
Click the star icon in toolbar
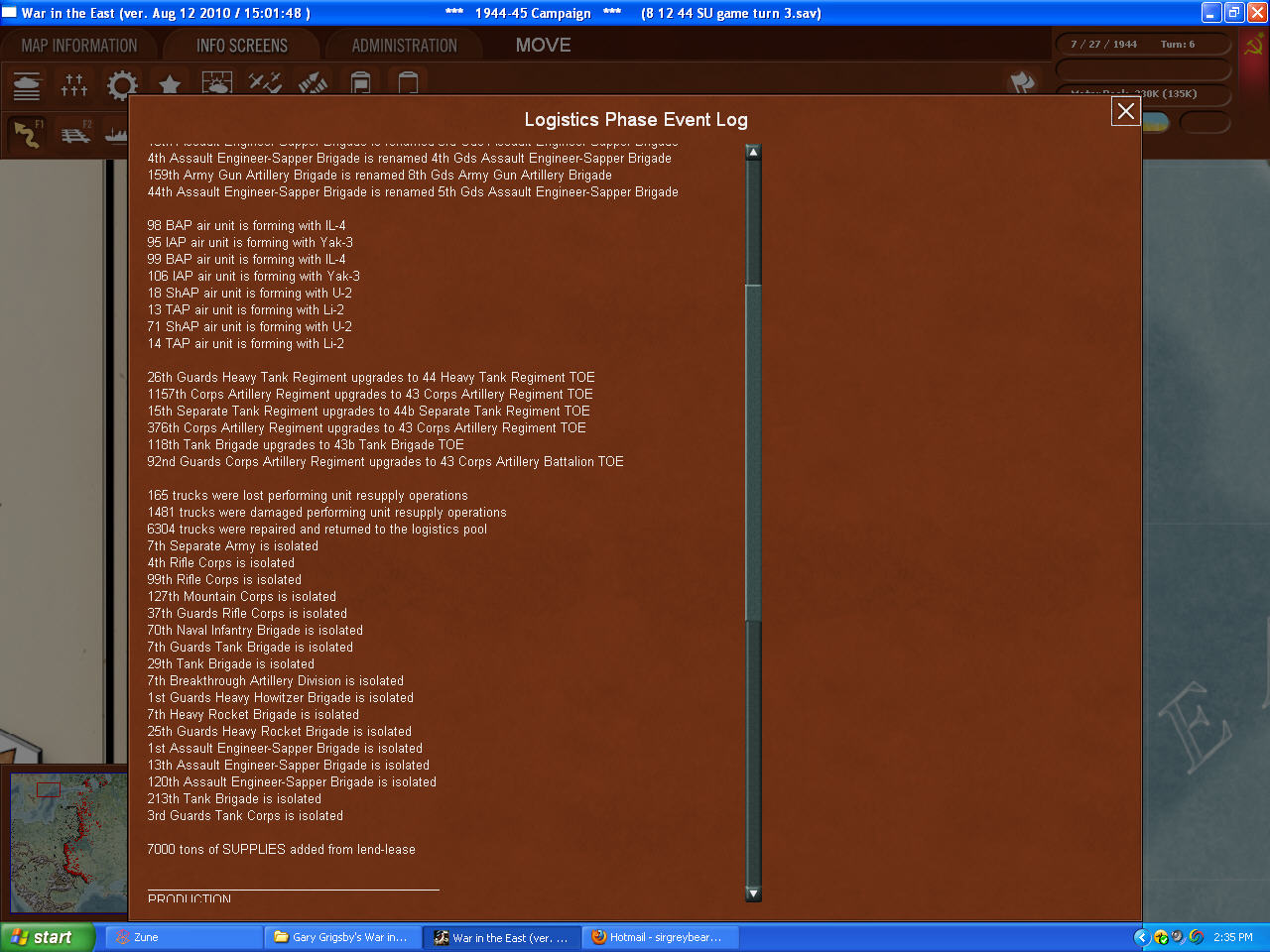[x=170, y=84]
